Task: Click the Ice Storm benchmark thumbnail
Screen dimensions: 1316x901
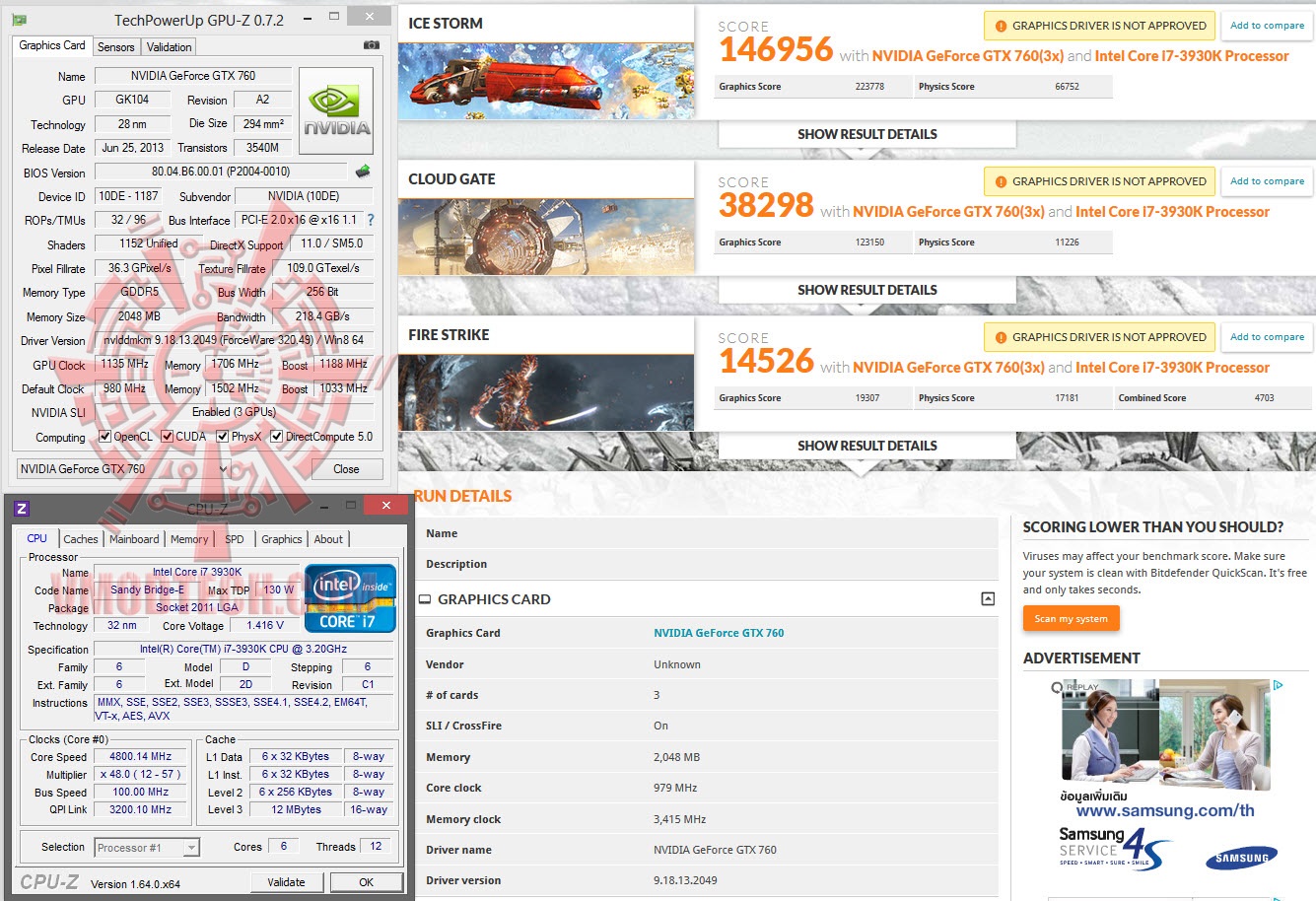Action: point(546,81)
